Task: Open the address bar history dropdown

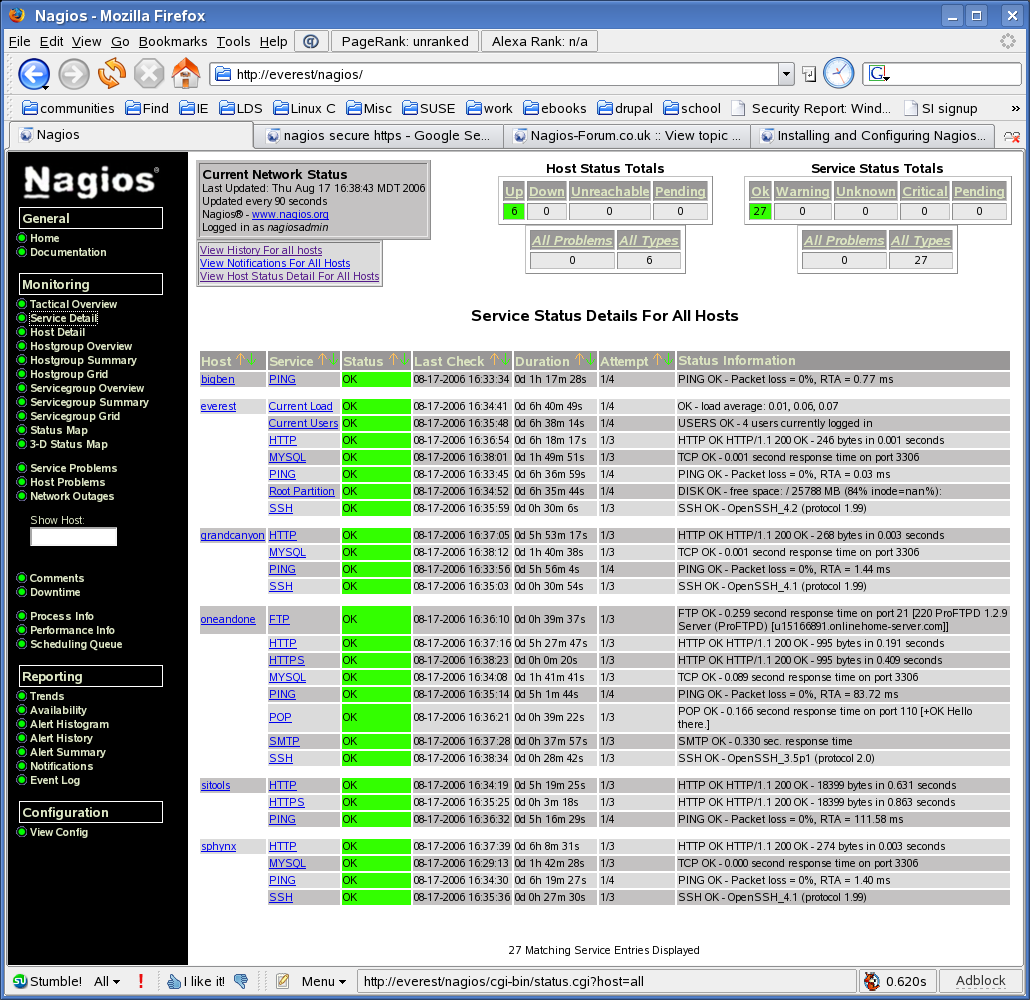Action: tap(786, 74)
